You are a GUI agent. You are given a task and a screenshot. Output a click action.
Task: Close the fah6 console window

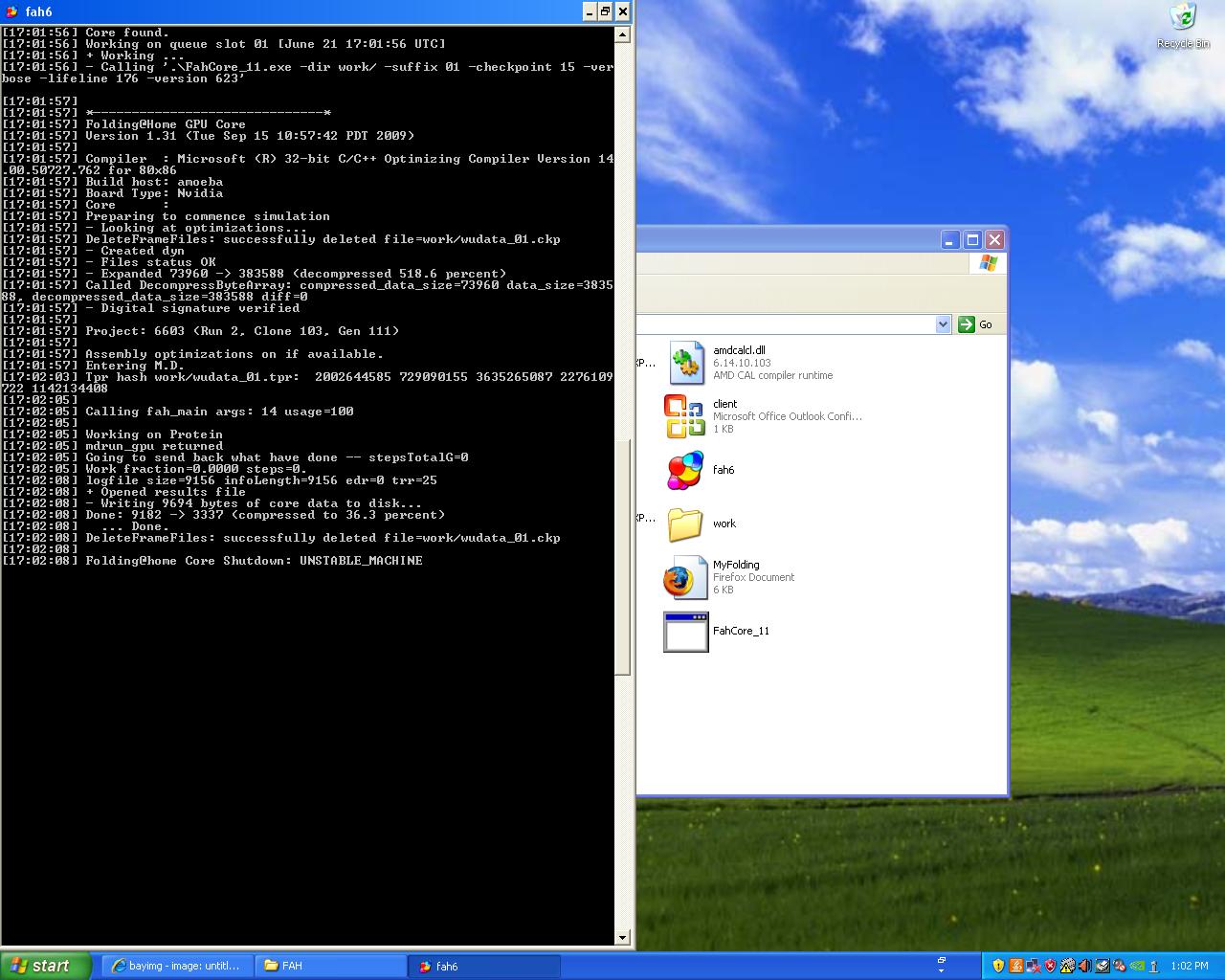pyautogui.click(x=623, y=11)
